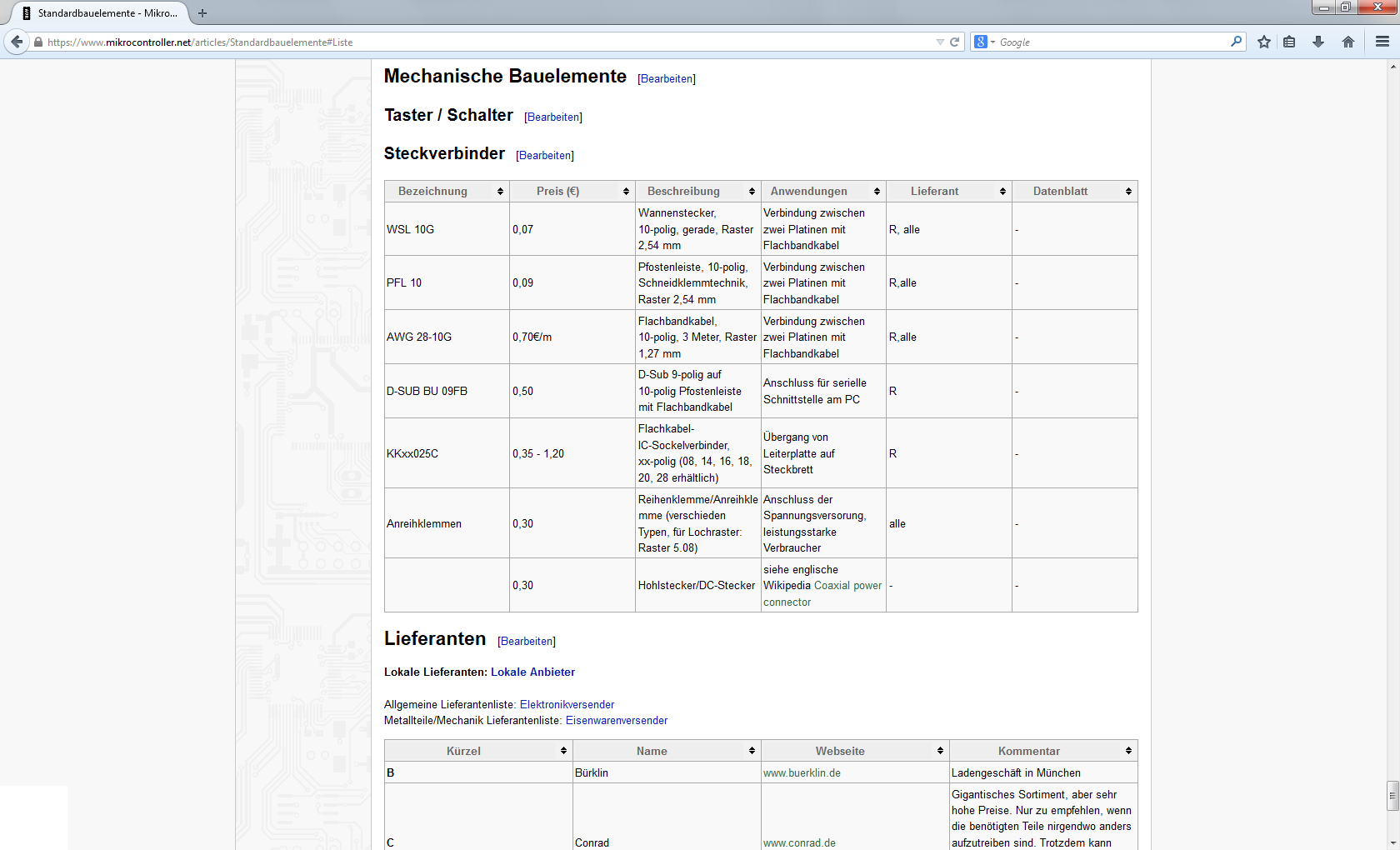
Task: Click the search magnifier icon
Action: click(1236, 42)
